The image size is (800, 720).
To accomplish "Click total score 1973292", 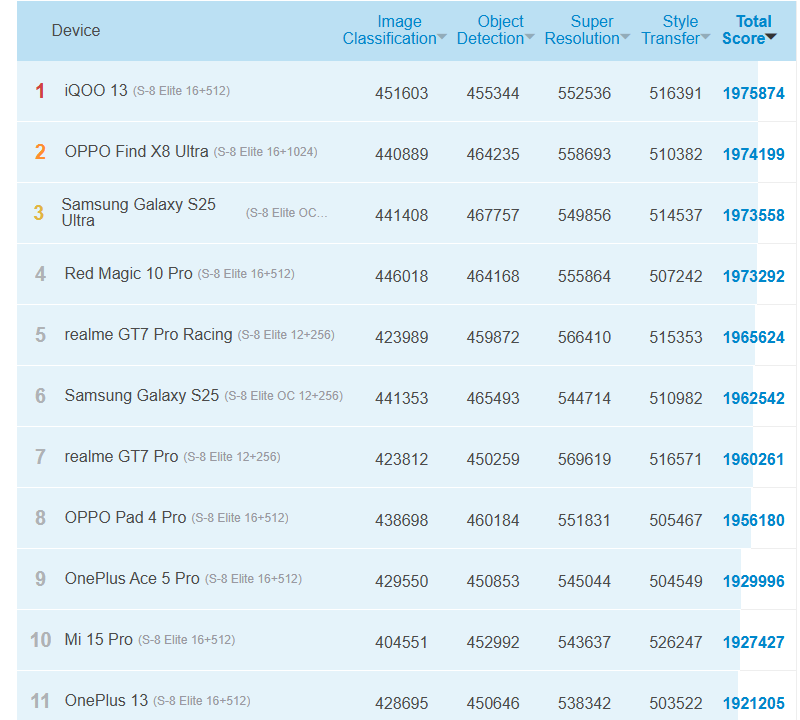I will (x=754, y=276).
